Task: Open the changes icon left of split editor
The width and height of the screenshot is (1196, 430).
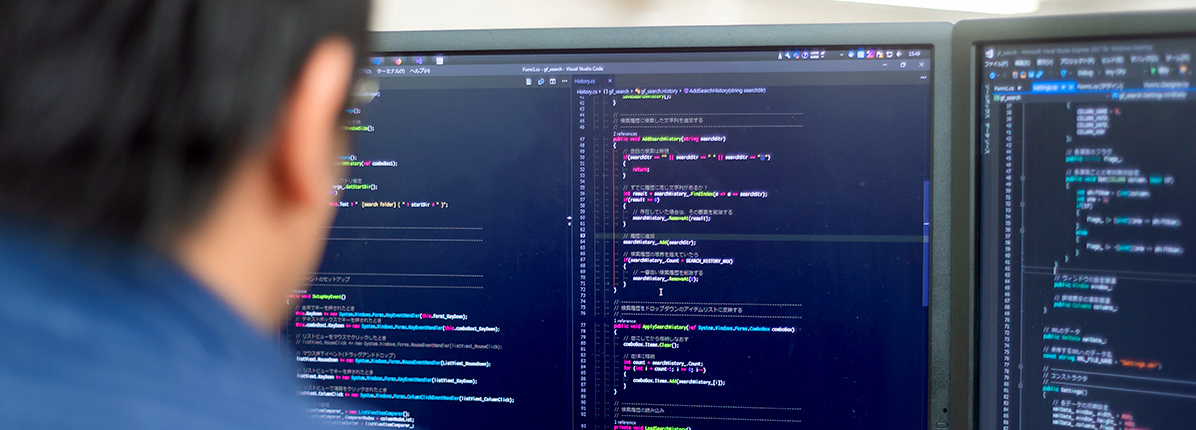Action: click(541, 81)
